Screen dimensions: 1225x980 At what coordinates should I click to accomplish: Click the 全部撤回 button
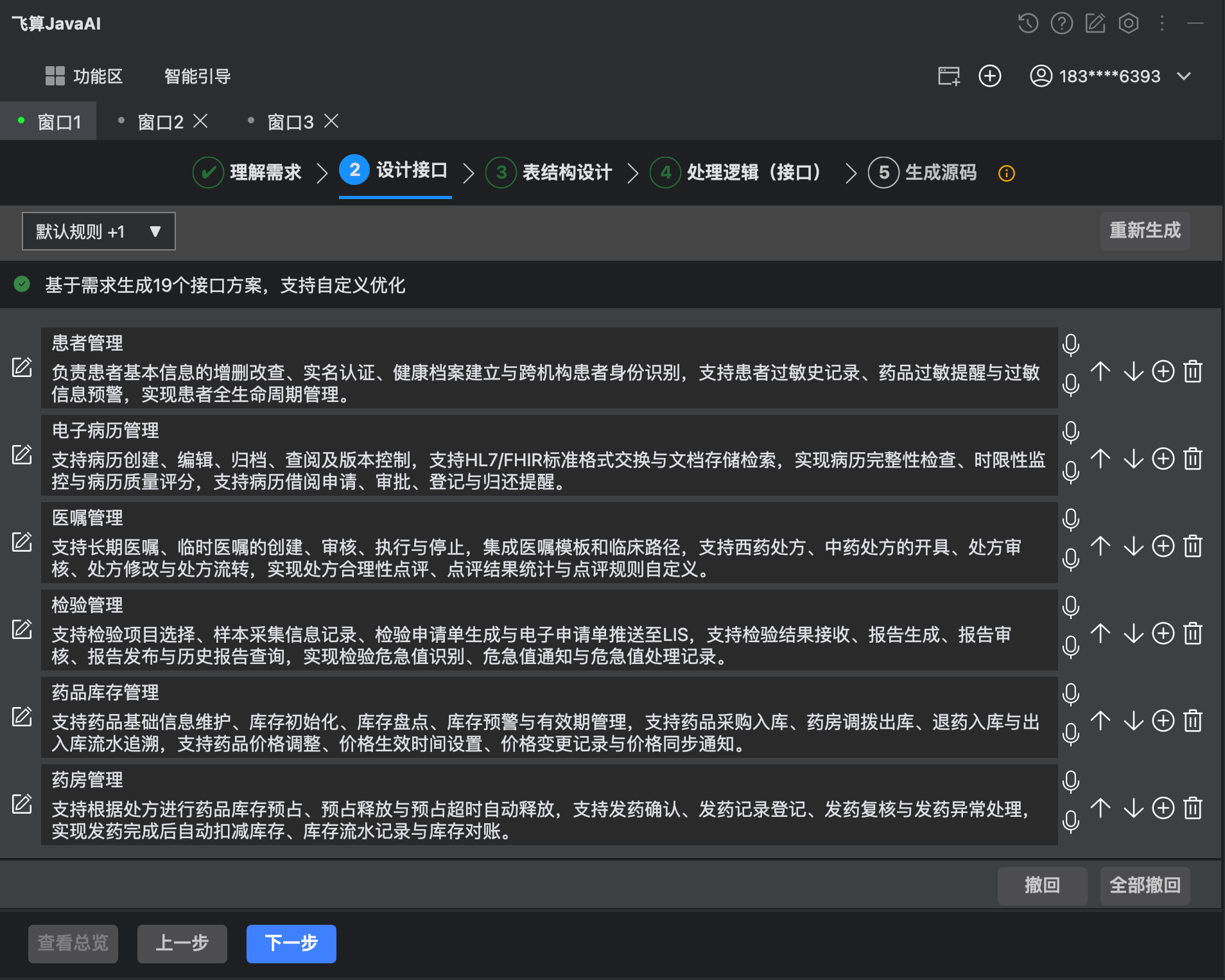1145,886
